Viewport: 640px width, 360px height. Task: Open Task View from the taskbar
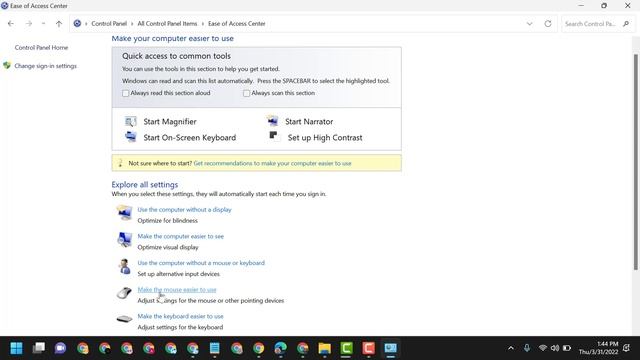tap(39, 348)
